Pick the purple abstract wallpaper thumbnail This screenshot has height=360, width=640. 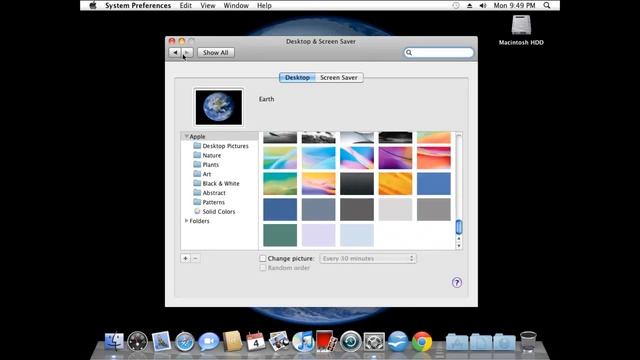coord(395,158)
